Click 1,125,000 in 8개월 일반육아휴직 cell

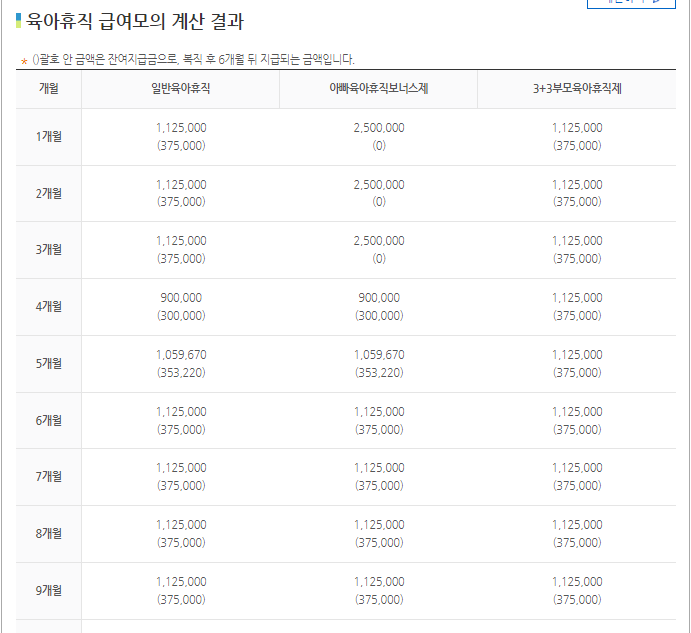[181, 525]
